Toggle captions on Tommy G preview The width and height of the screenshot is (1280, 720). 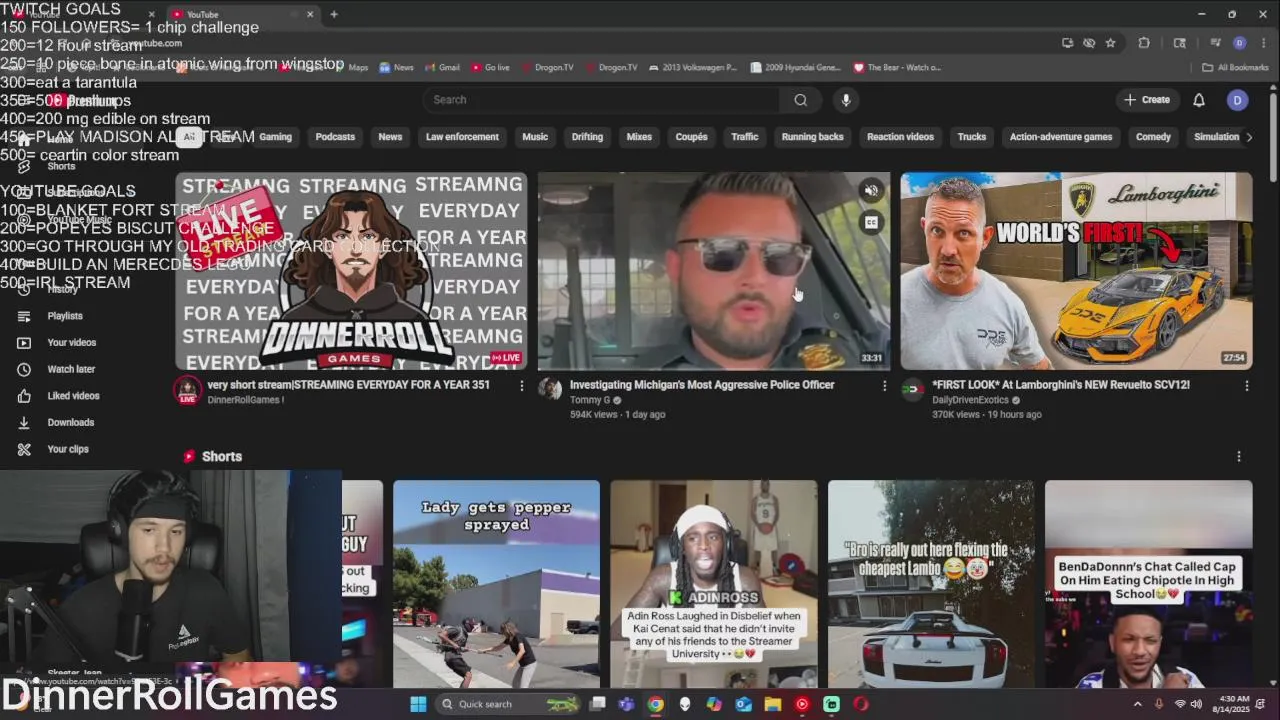tap(871, 223)
